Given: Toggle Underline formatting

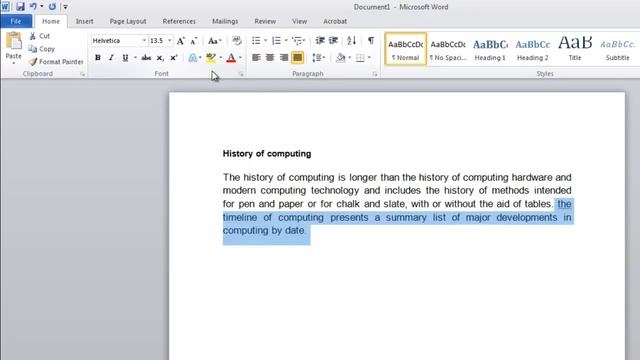Looking at the screenshot, I should point(125,58).
